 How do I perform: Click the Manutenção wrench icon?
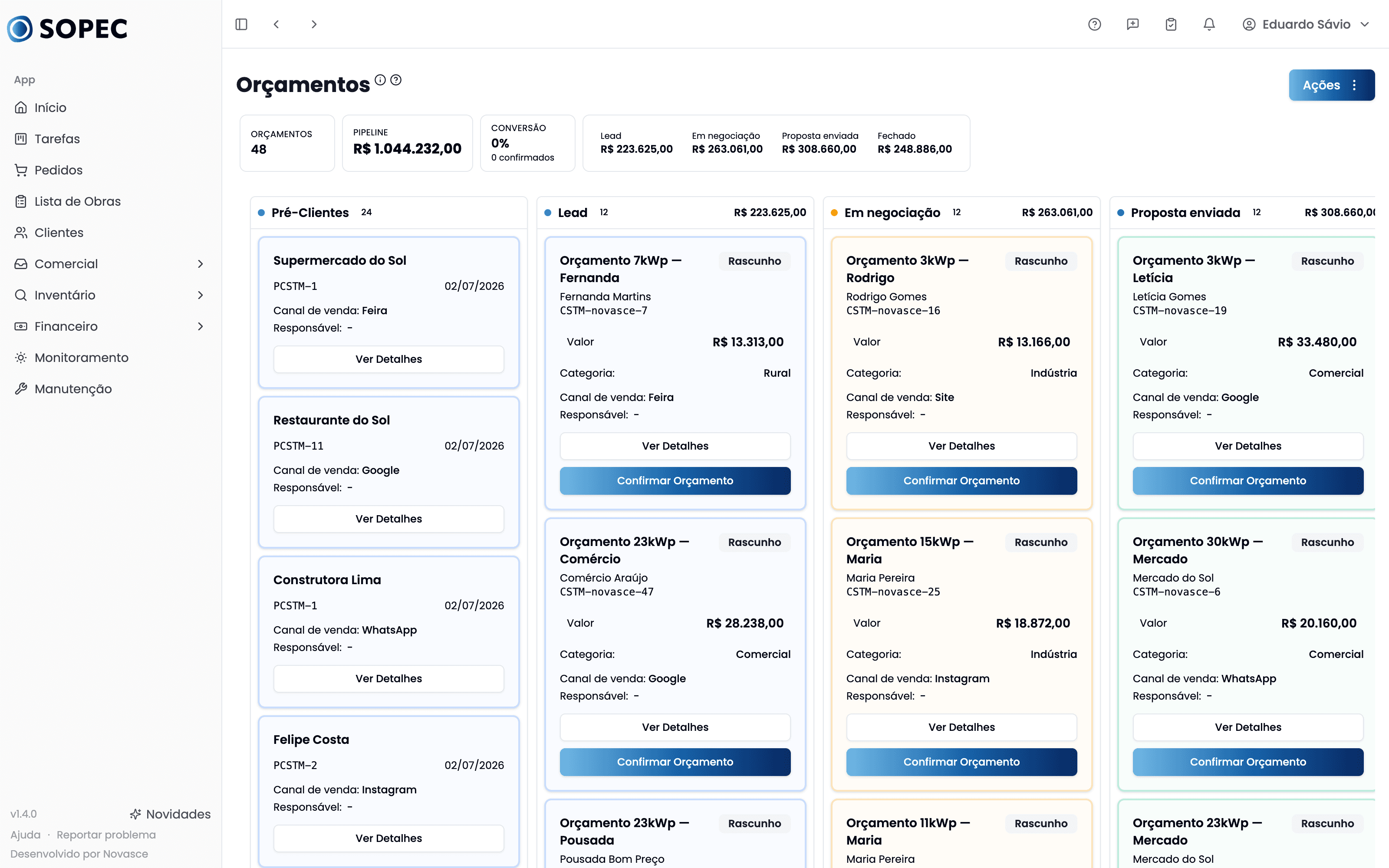coord(21,389)
